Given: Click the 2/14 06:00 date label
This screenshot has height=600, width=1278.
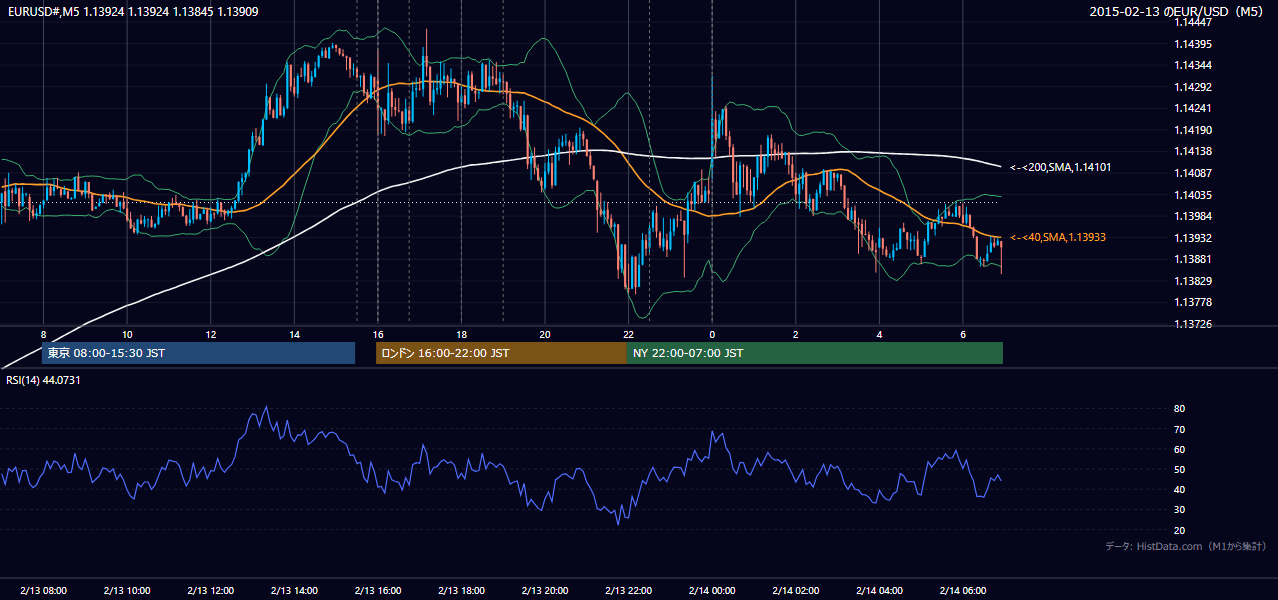Looking at the screenshot, I should pos(963,591).
